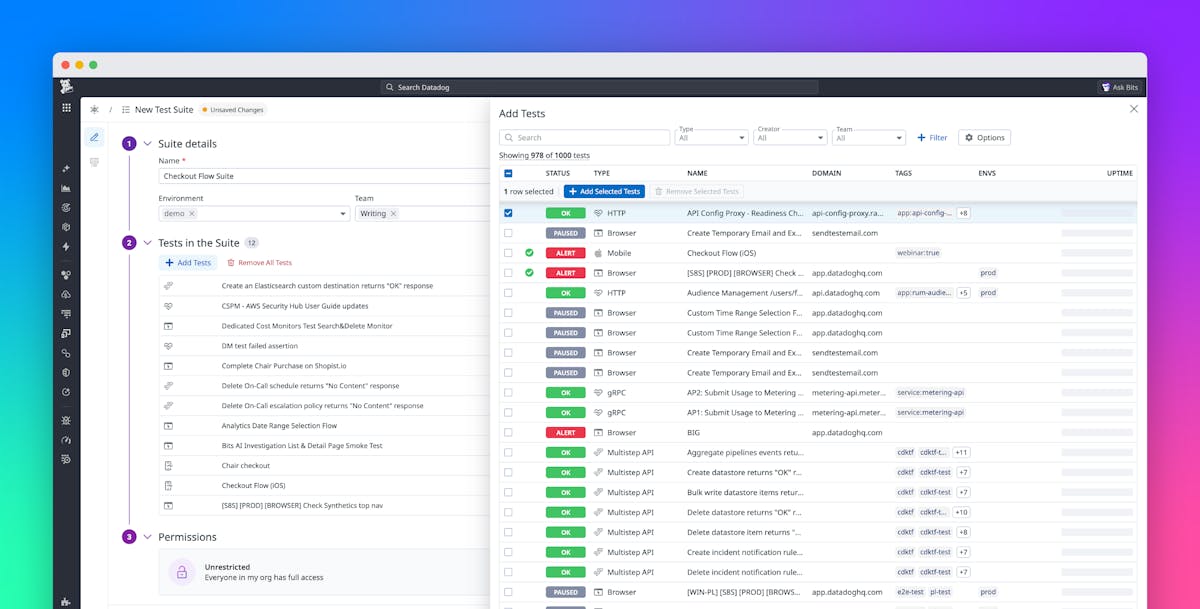Viewport: 1200px width, 609px height.
Task: Check the checkbox for the Checkout Flow (iOS) test
Action: 506,252
